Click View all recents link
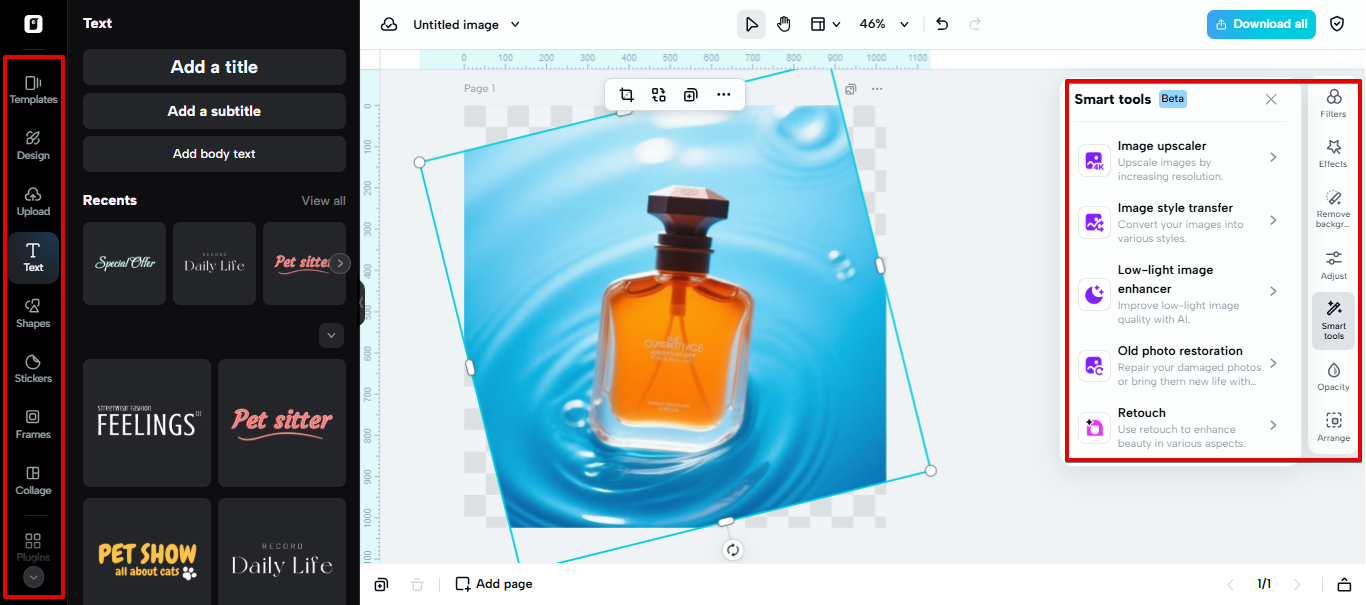 coord(323,201)
